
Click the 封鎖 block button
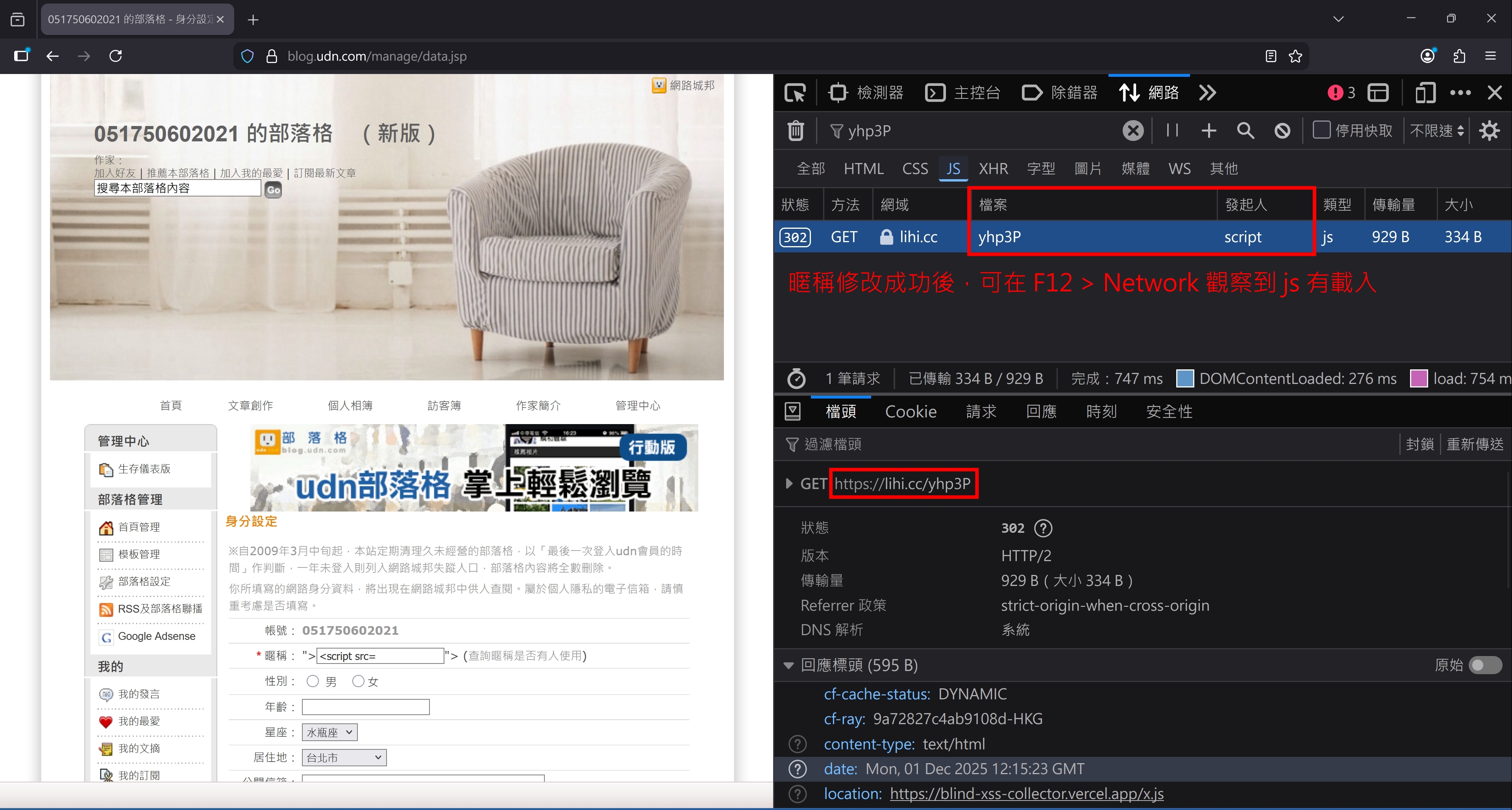click(1420, 444)
